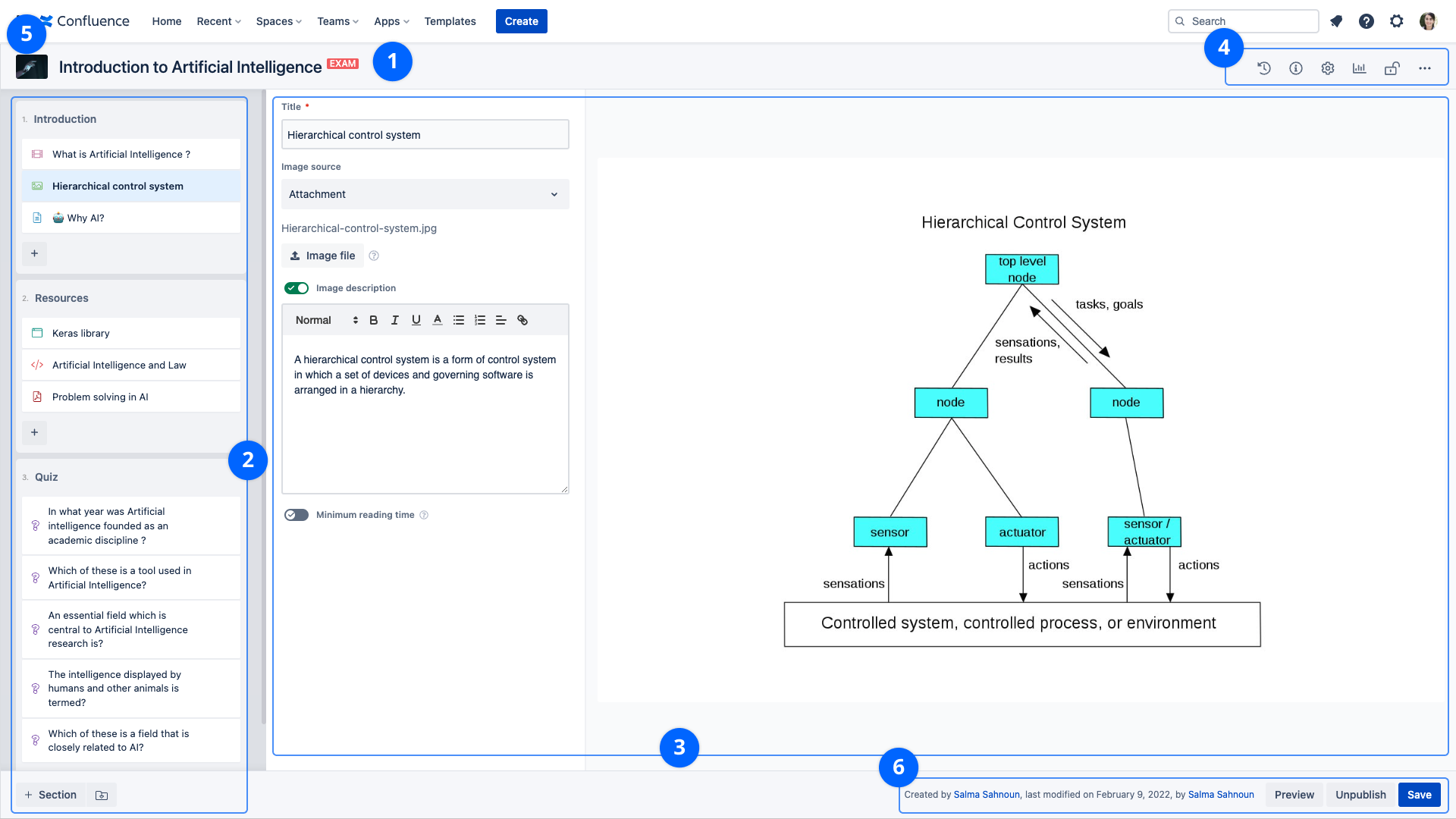Viewport: 1456px width, 819px height.
Task: Open quiz question 'field that is closely related to AI'
Action: [131, 740]
